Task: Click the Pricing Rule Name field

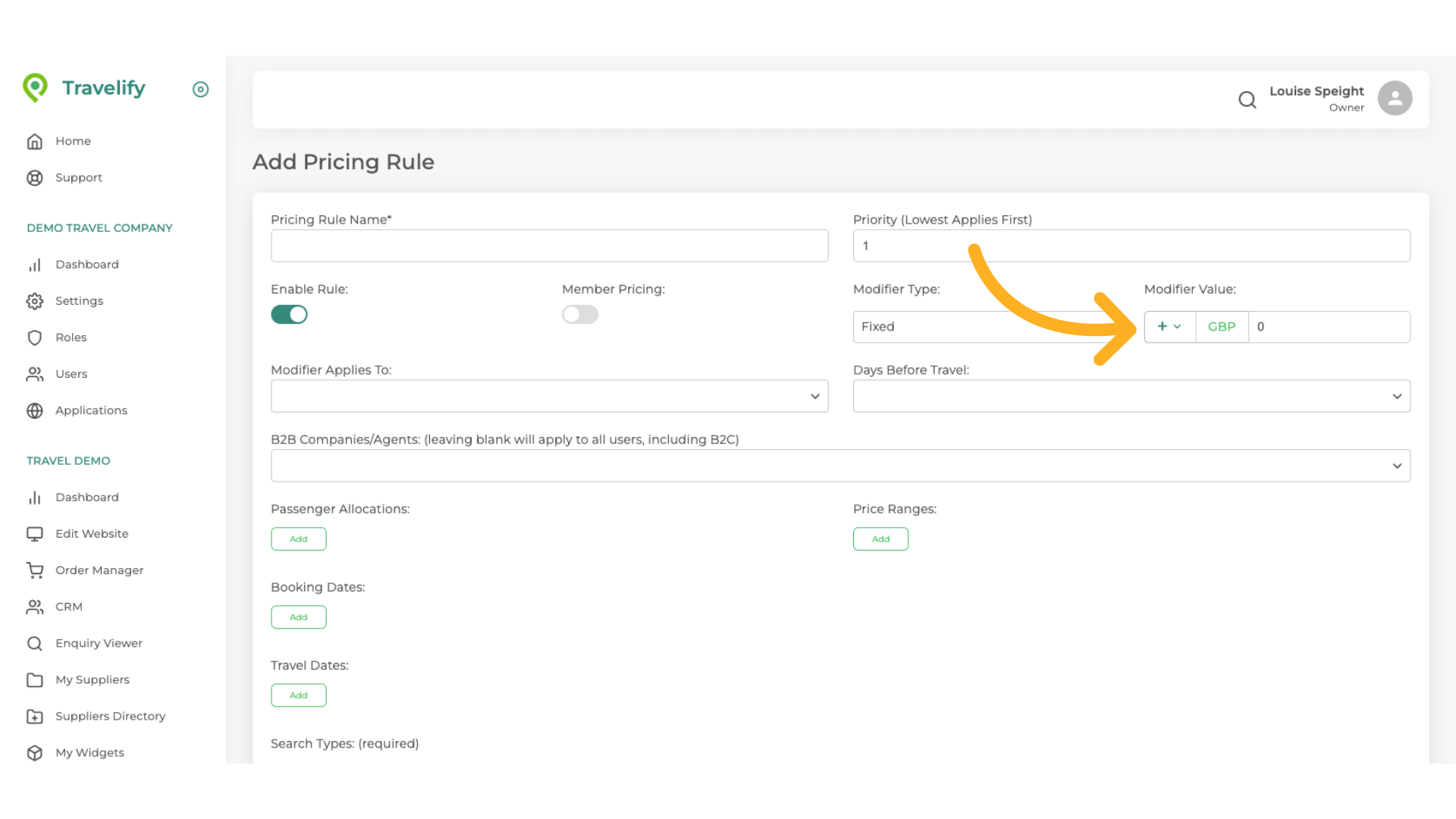Action: [x=549, y=246]
